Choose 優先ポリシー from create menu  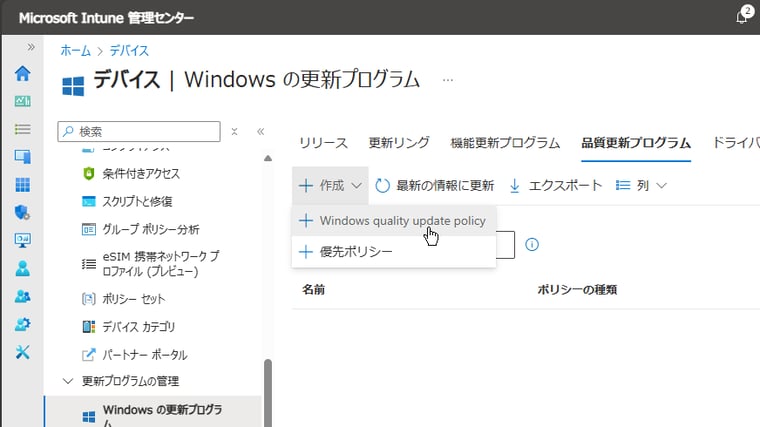click(x=394, y=252)
